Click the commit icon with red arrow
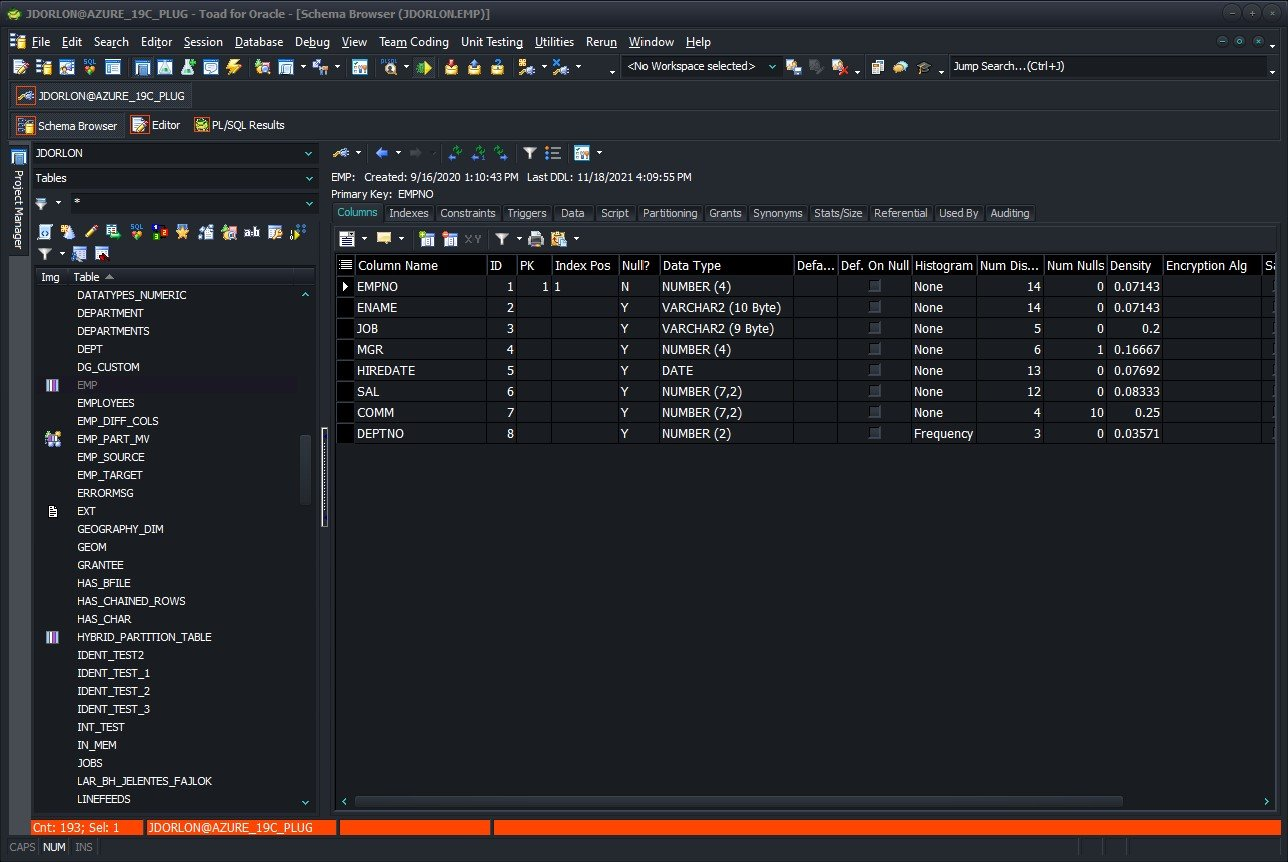This screenshot has width=1288, height=862. click(451, 67)
